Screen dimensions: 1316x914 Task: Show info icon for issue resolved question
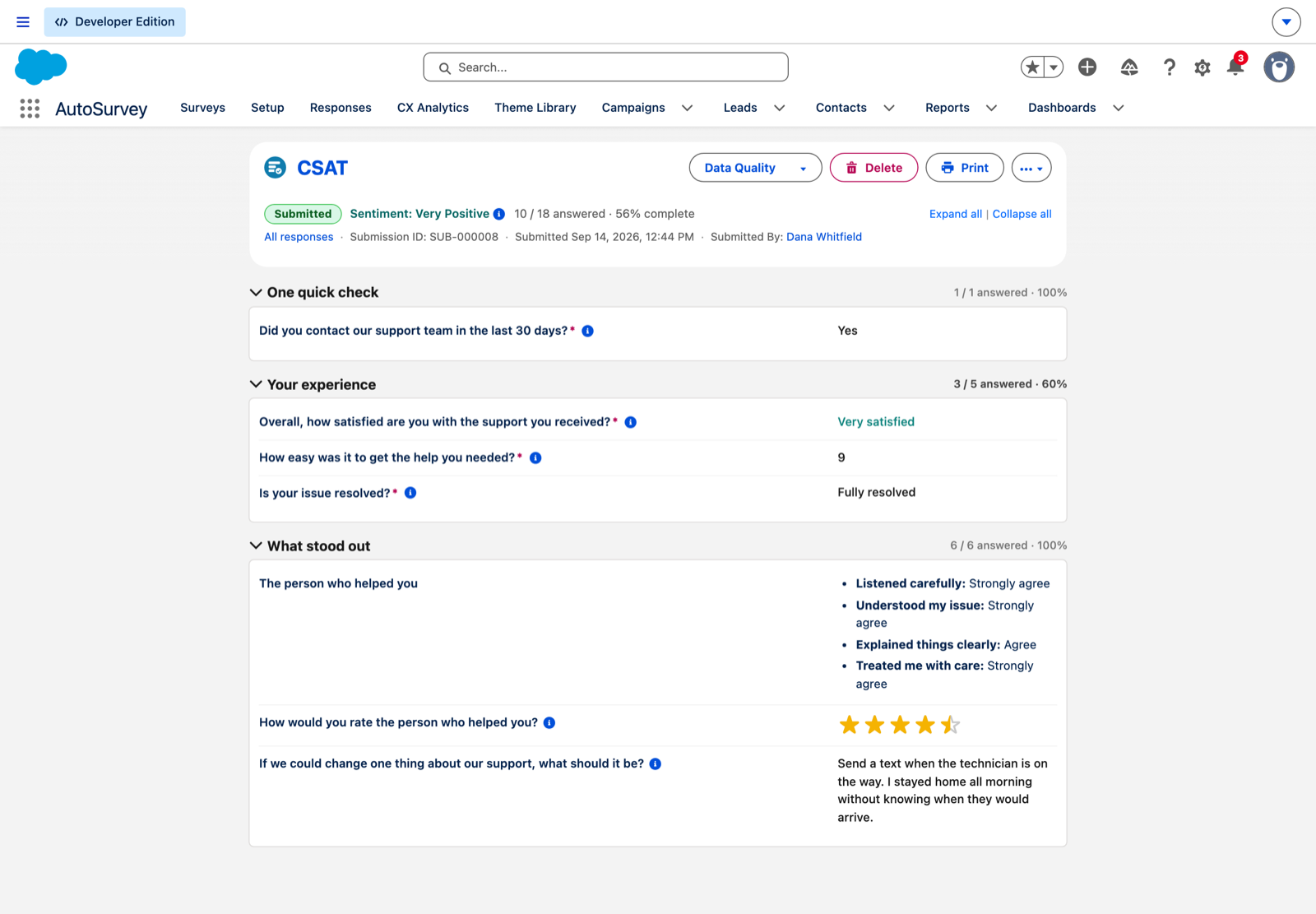(410, 493)
